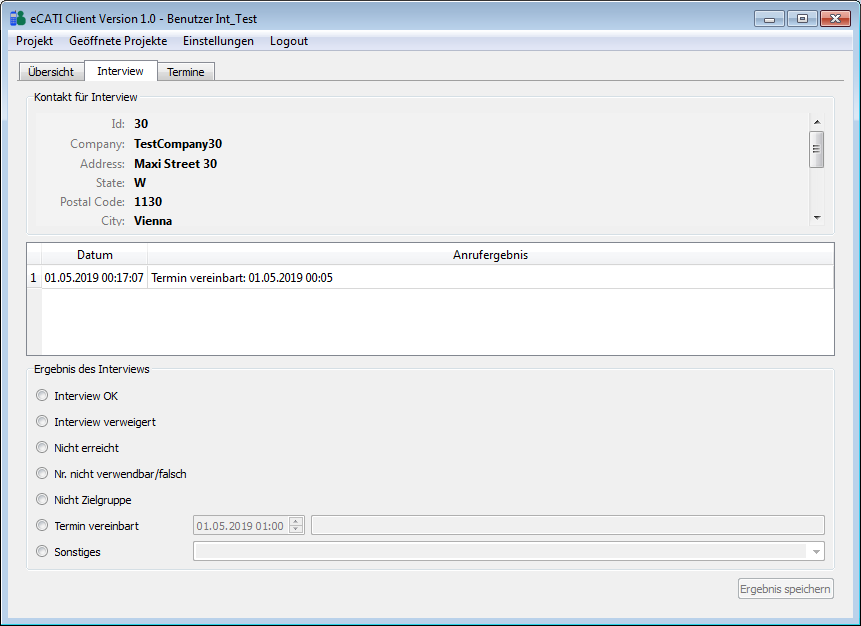Open the Einstellungen menu
Screen dimensions: 861x626
click(218, 41)
